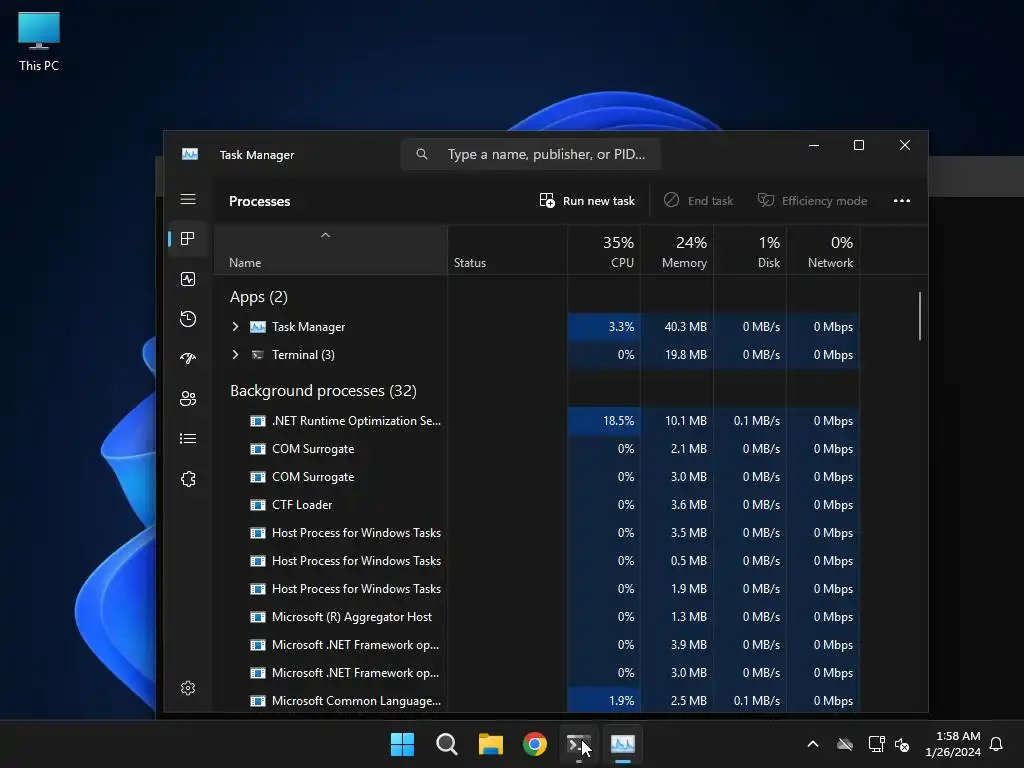The width and height of the screenshot is (1024, 768).
Task: Select Host Process row using 3.5 MB
Action: coord(537,533)
